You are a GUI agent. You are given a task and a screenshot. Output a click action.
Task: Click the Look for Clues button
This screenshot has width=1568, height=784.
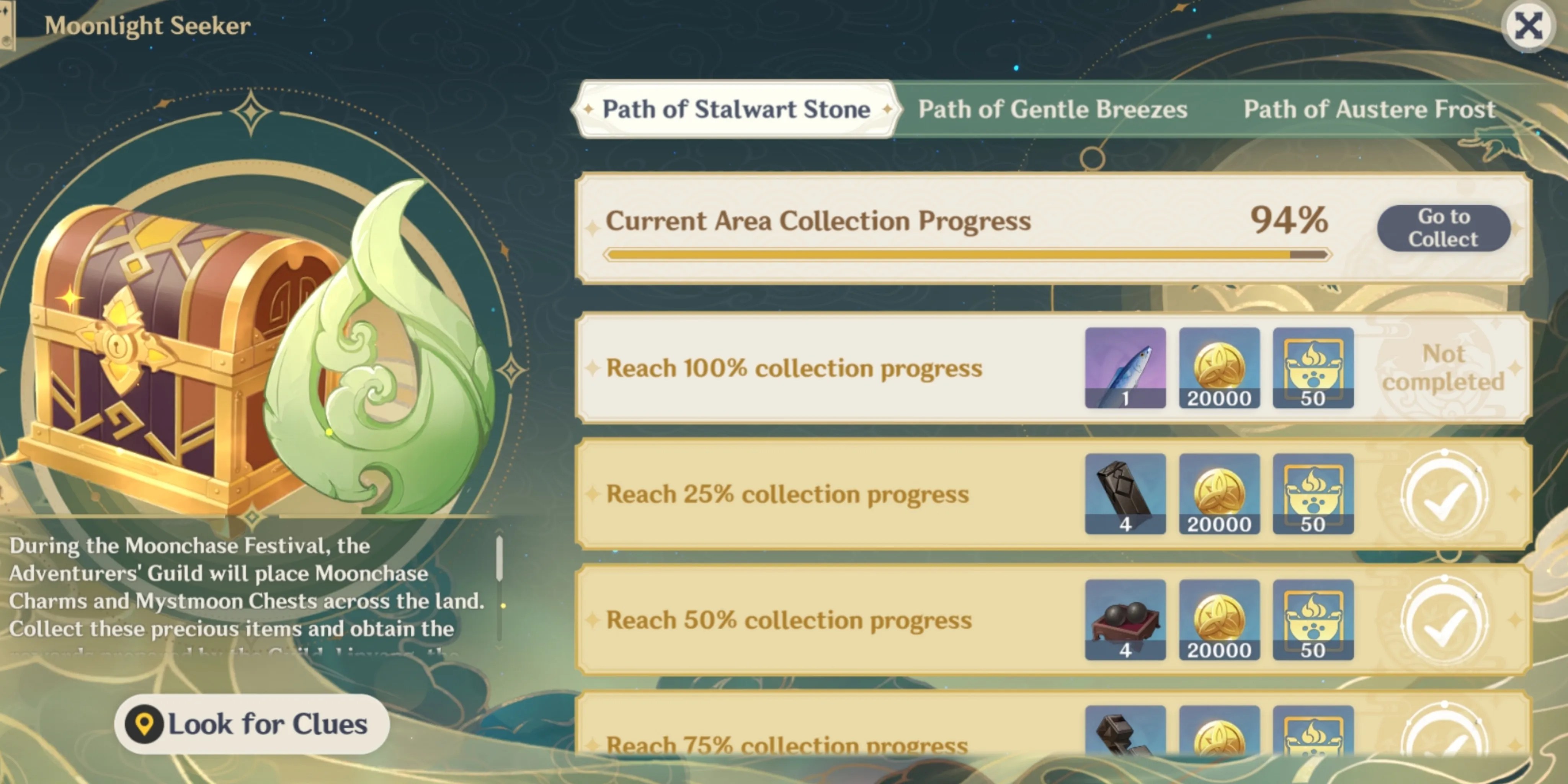point(252,724)
